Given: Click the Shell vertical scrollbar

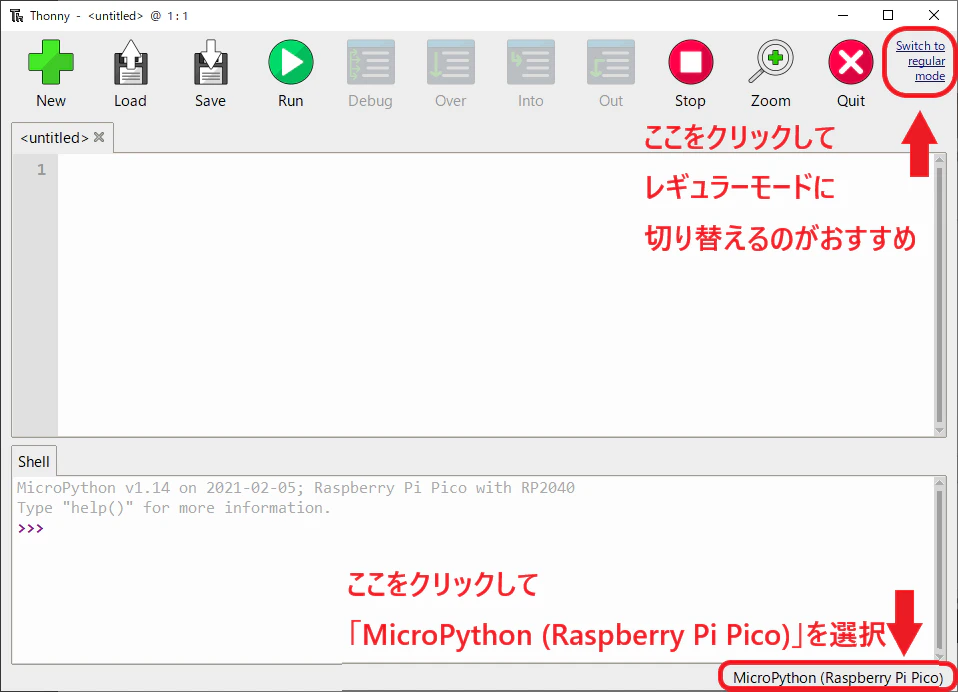Looking at the screenshot, I should pos(940,570).
